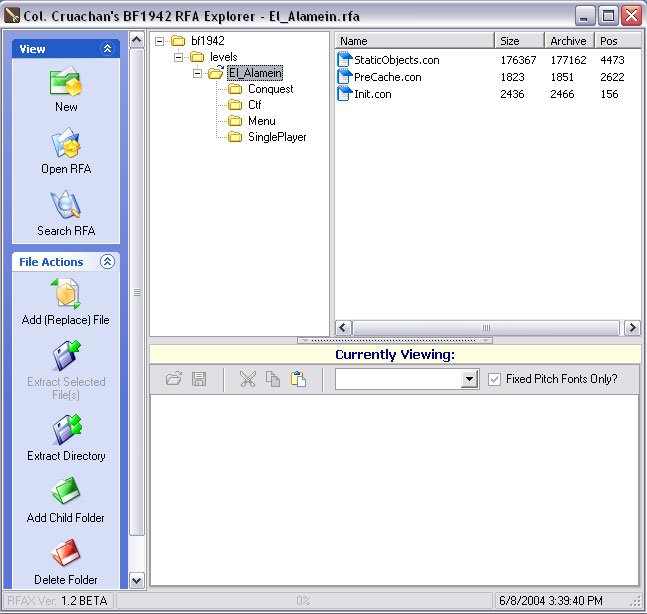Click the paste clipboard icon
Screen dimensions: 647x614
(x=298, y=379)
